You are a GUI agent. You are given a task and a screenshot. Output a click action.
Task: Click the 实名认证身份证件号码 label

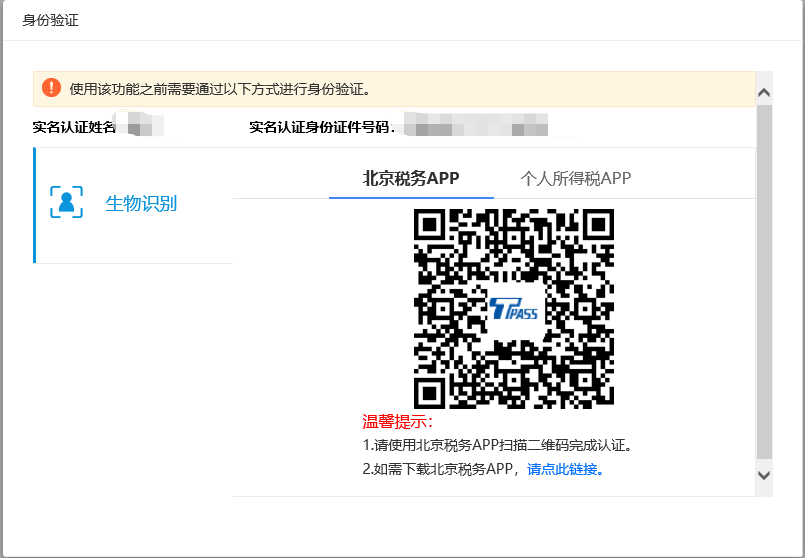click(x=322, y=127)
